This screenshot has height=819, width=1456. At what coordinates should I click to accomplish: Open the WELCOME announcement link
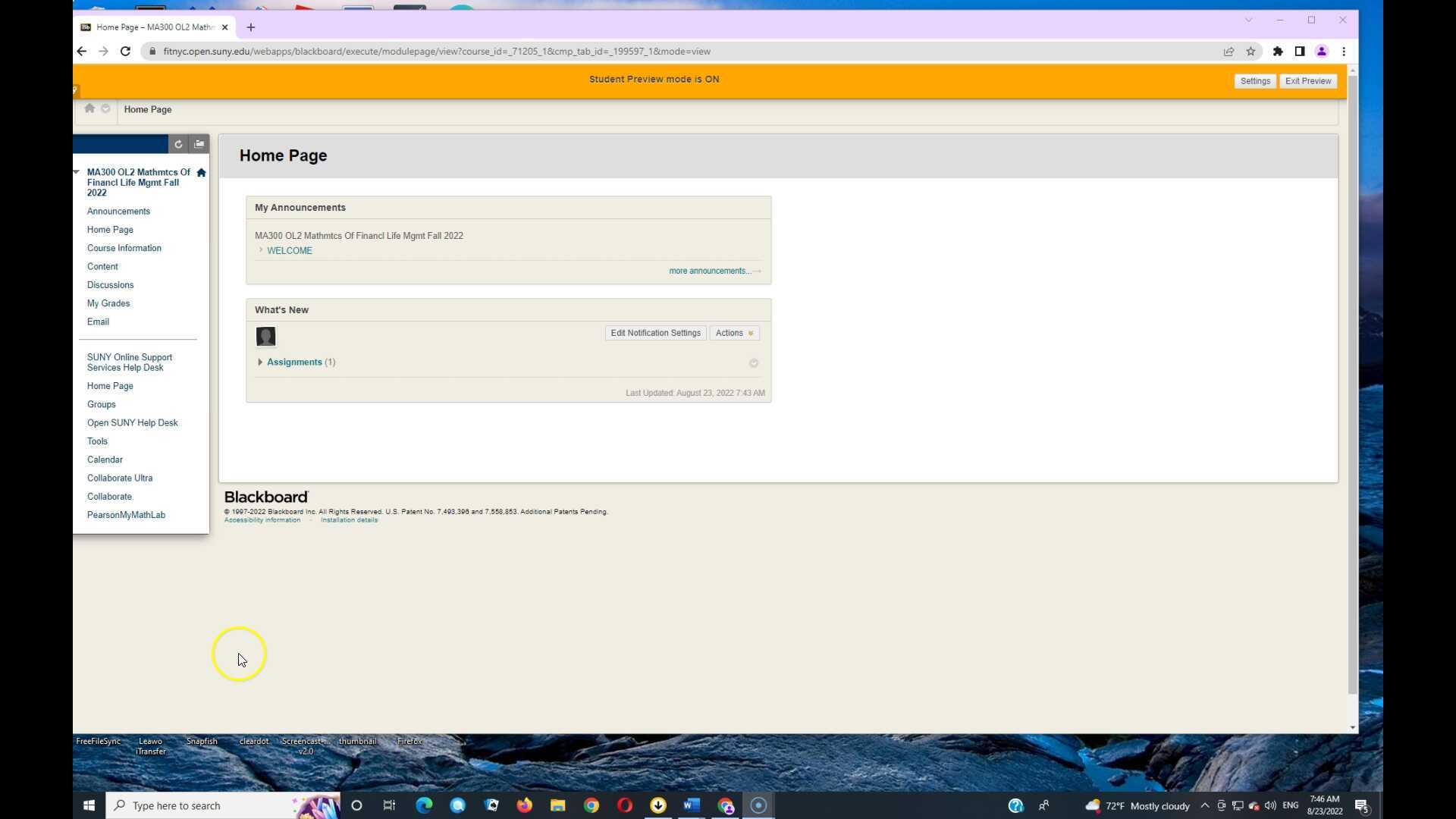[290, 251]
